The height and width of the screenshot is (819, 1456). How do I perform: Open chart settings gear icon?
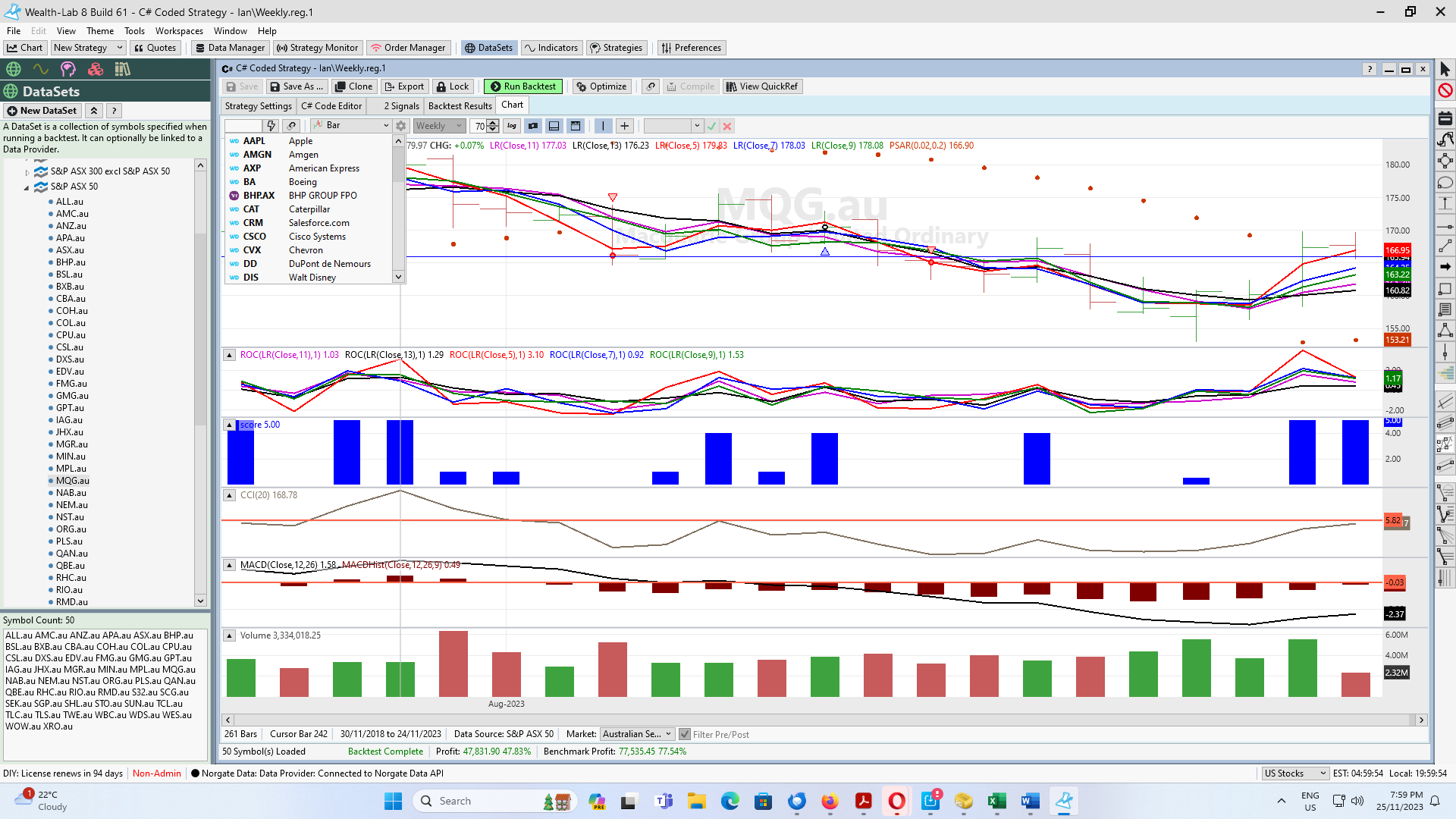pyautogui.click(x=401, y=126)
